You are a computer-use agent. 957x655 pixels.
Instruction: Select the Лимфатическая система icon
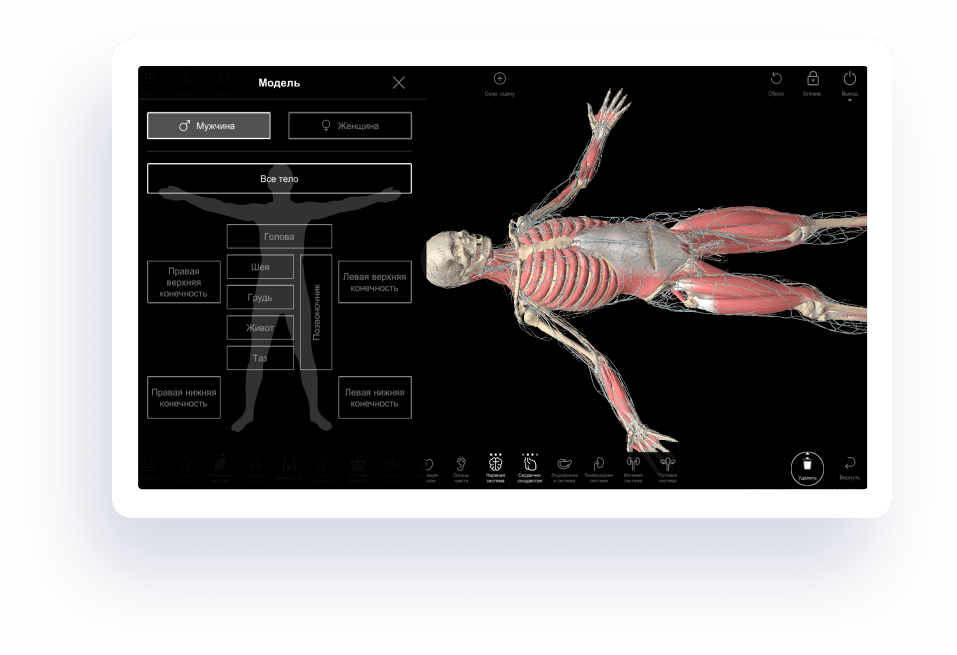599,465
